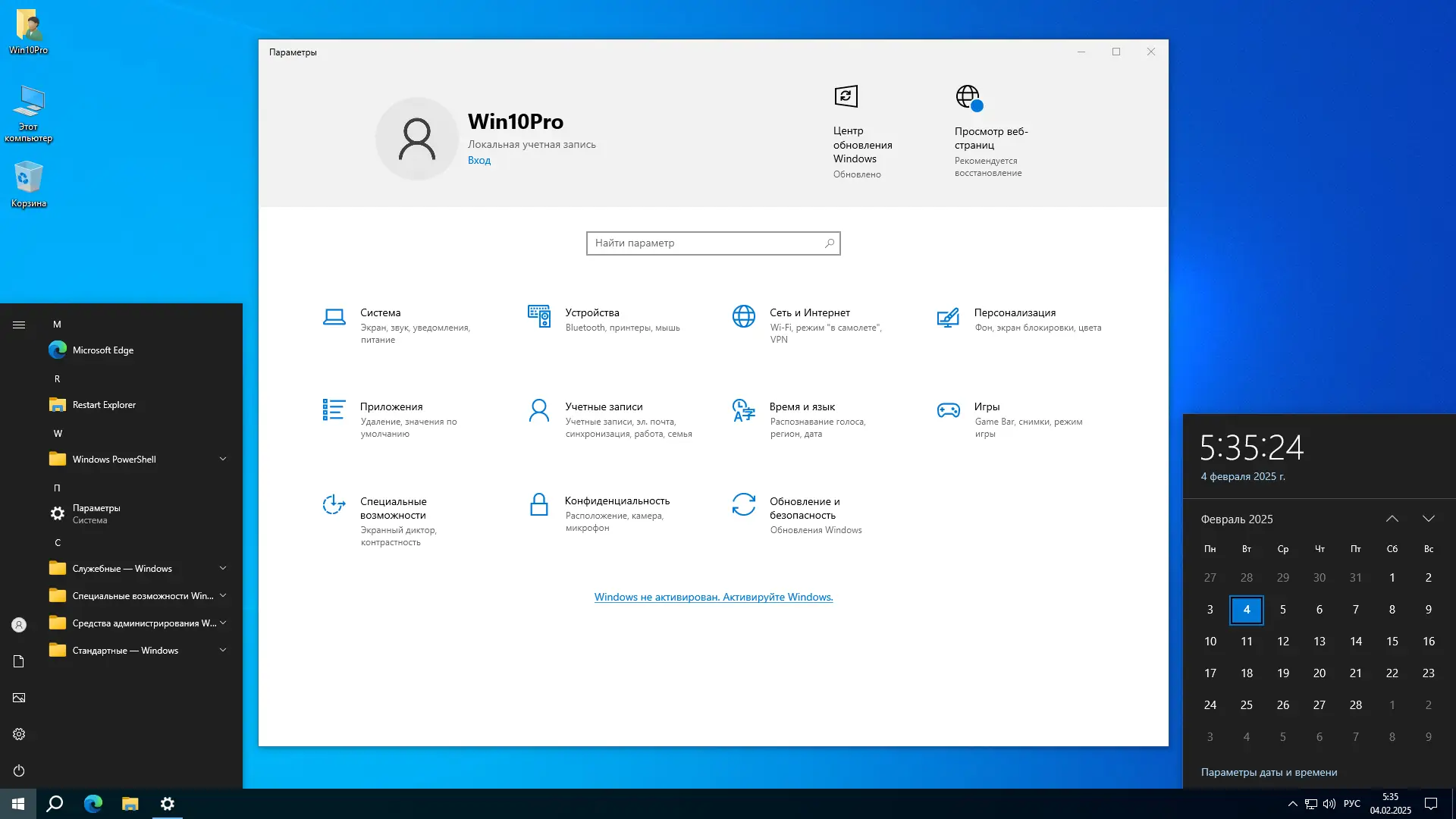Open Конфиденциальность lock icon
Screen dimensions: 1456x819
coord(539,504)
